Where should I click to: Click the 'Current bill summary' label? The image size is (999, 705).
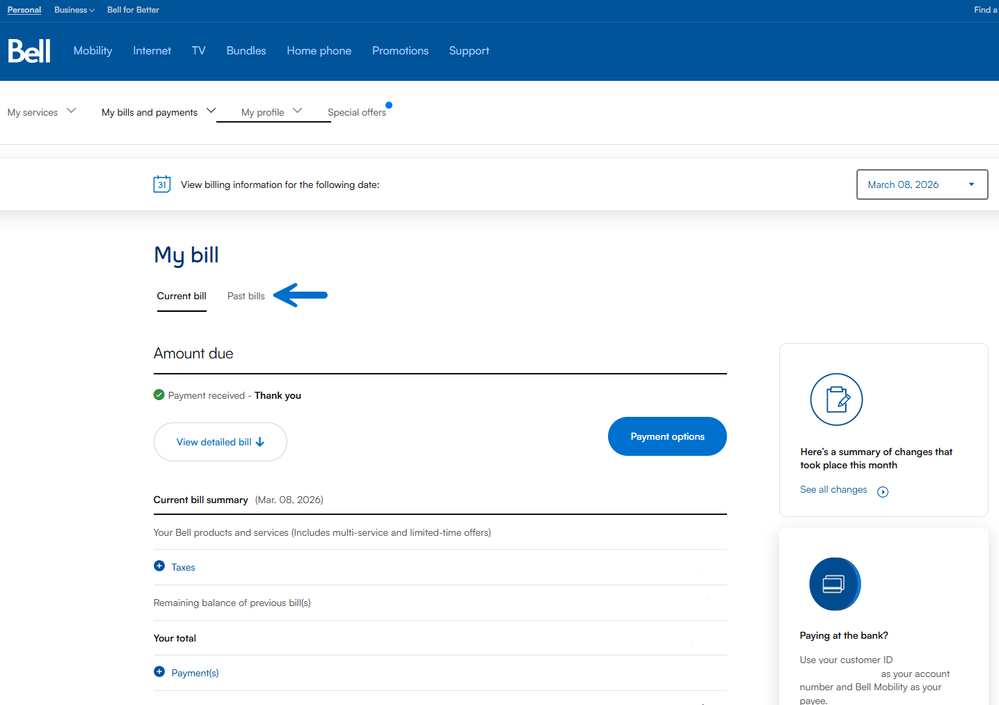pos(201,500)
